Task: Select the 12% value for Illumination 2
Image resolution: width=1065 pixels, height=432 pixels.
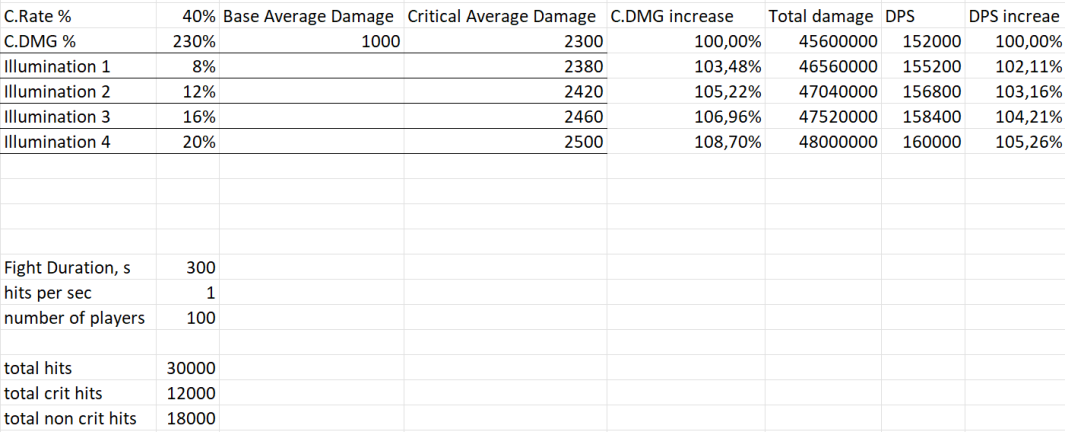Action: tap(203, 91)
